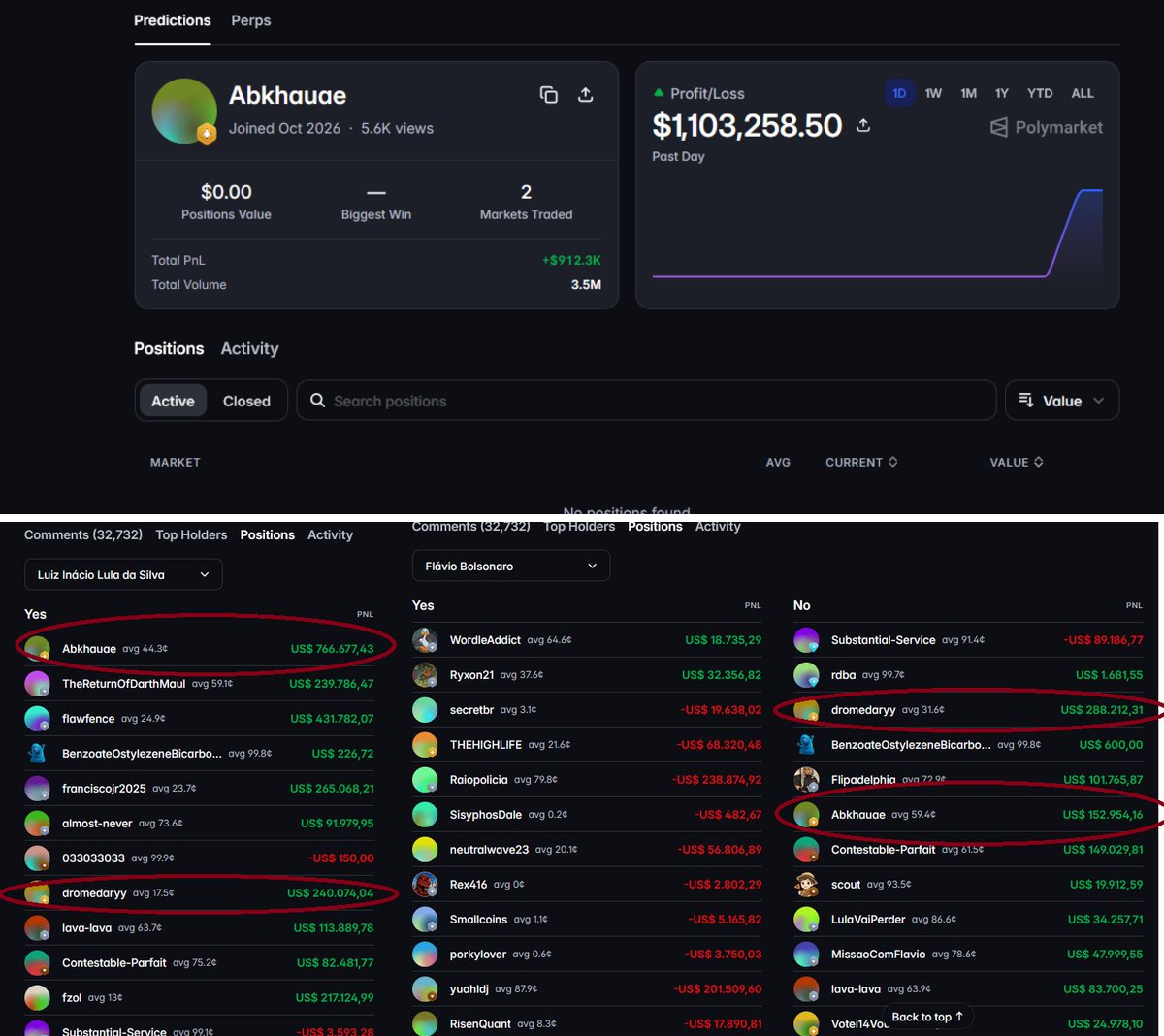Select the 1W profit time range
This screenshot has height=1036, width=1164.
933,93
